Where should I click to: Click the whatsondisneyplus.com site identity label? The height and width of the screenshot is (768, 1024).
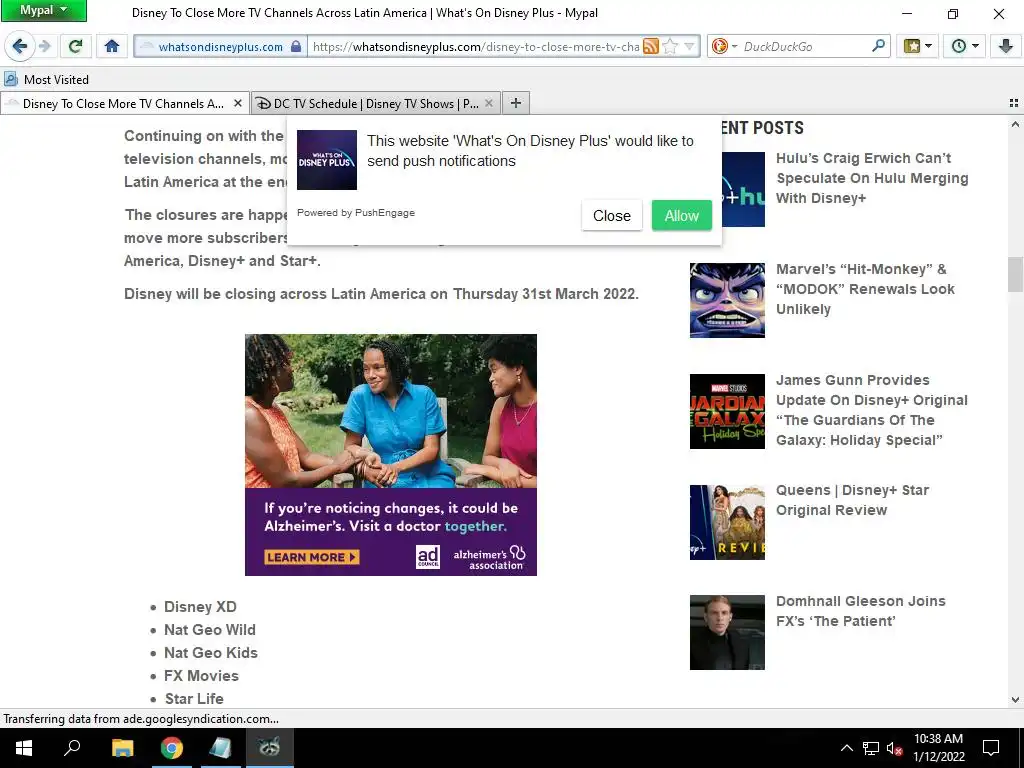coord(221,46)
